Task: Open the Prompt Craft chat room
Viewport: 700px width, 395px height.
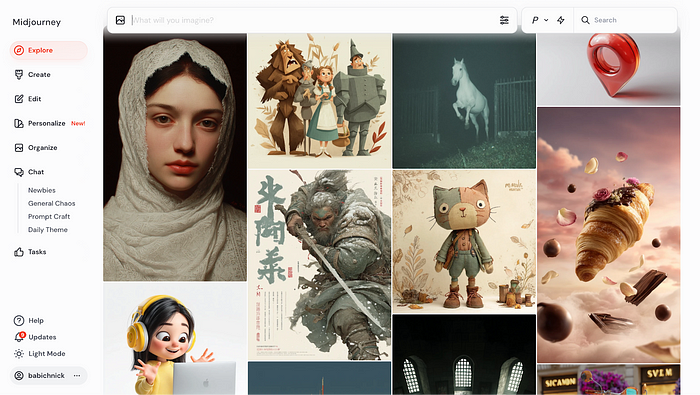Action: [49, 216]
